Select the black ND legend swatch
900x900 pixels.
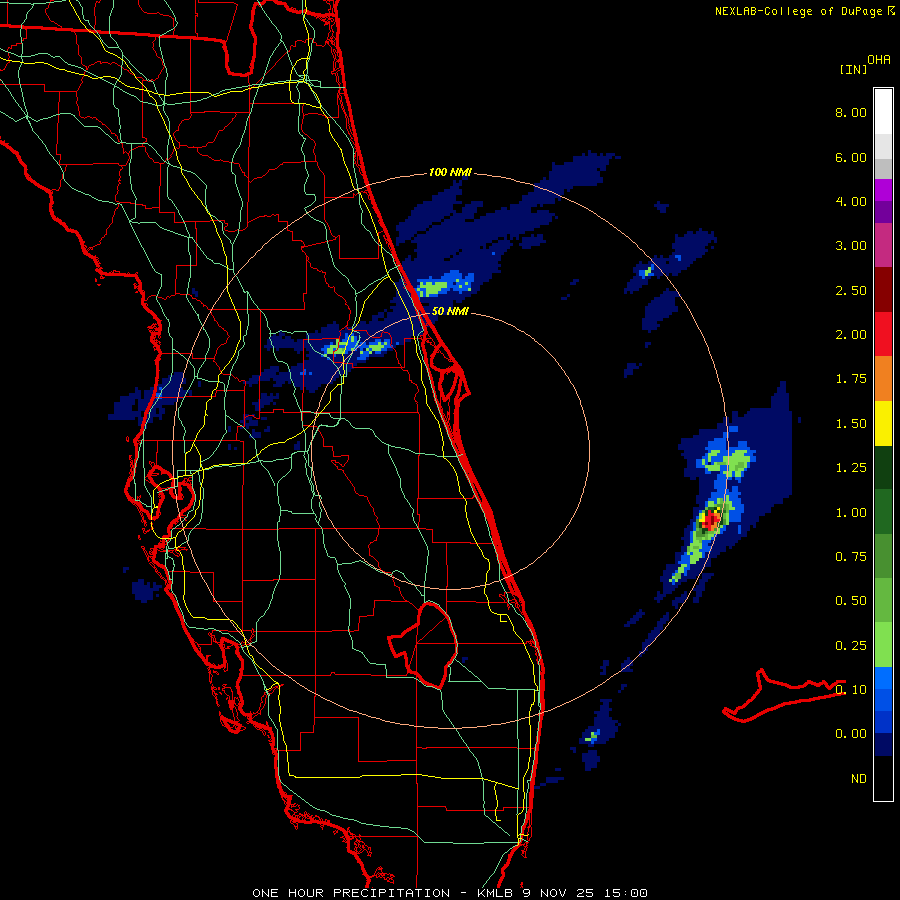click(883, 778)
